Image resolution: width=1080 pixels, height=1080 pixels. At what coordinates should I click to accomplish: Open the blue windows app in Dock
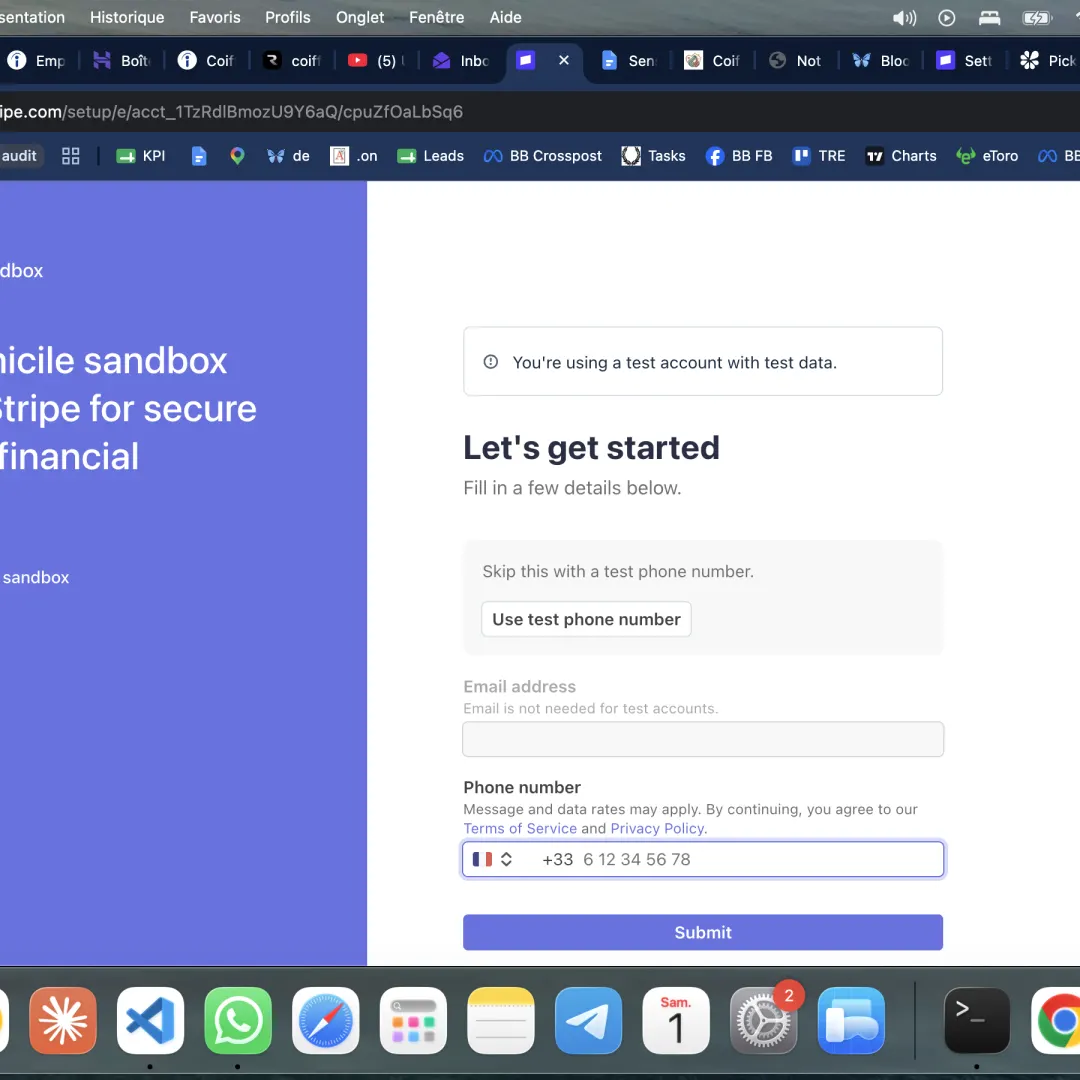pyautogui.click(x=851, y=1020)
